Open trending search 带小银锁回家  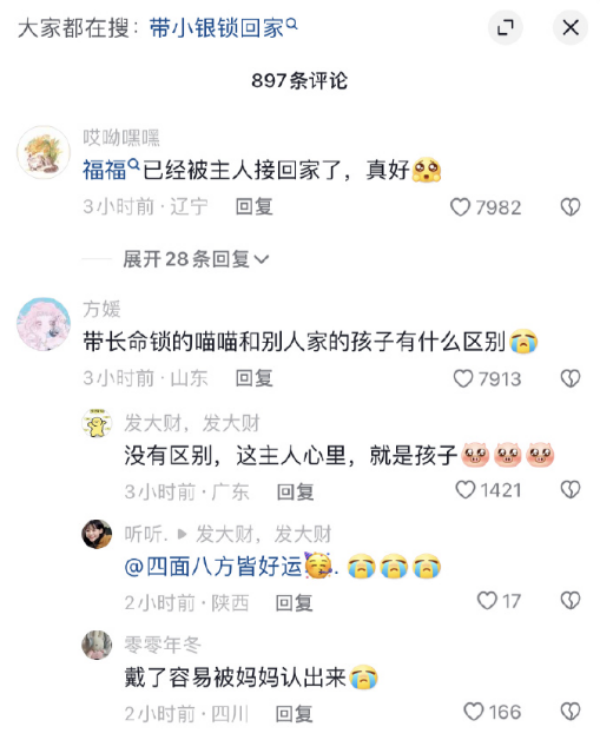pos(223,28)
